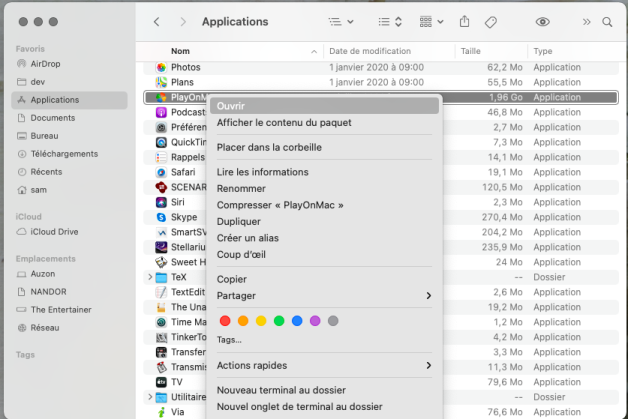Apply the orange tag color
Screen dimensions: 628x419
tap(243, 321)
